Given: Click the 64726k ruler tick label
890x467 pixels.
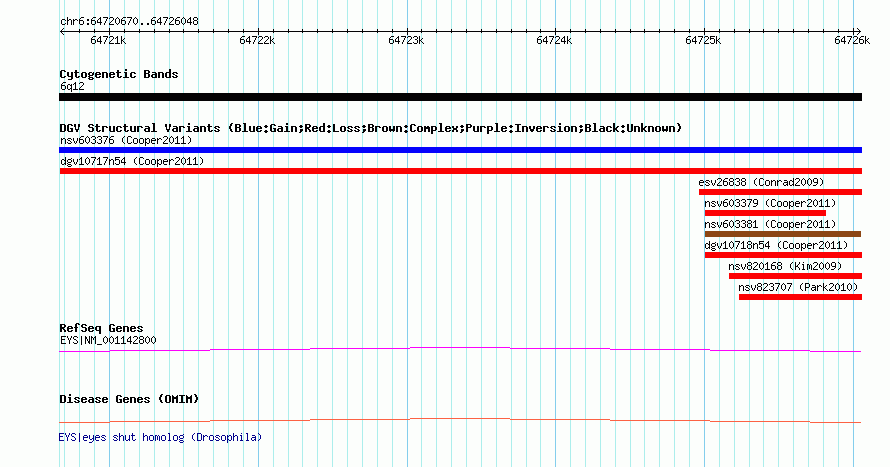Looking at the screenshot, I should [852, 40].
